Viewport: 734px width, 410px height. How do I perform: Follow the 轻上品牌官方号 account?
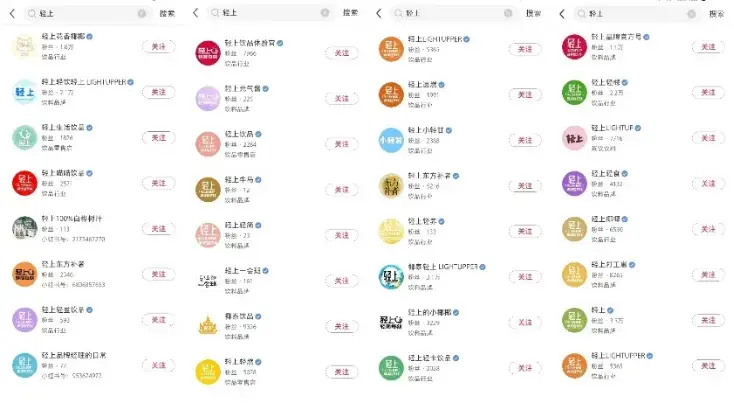pos(708,47)
